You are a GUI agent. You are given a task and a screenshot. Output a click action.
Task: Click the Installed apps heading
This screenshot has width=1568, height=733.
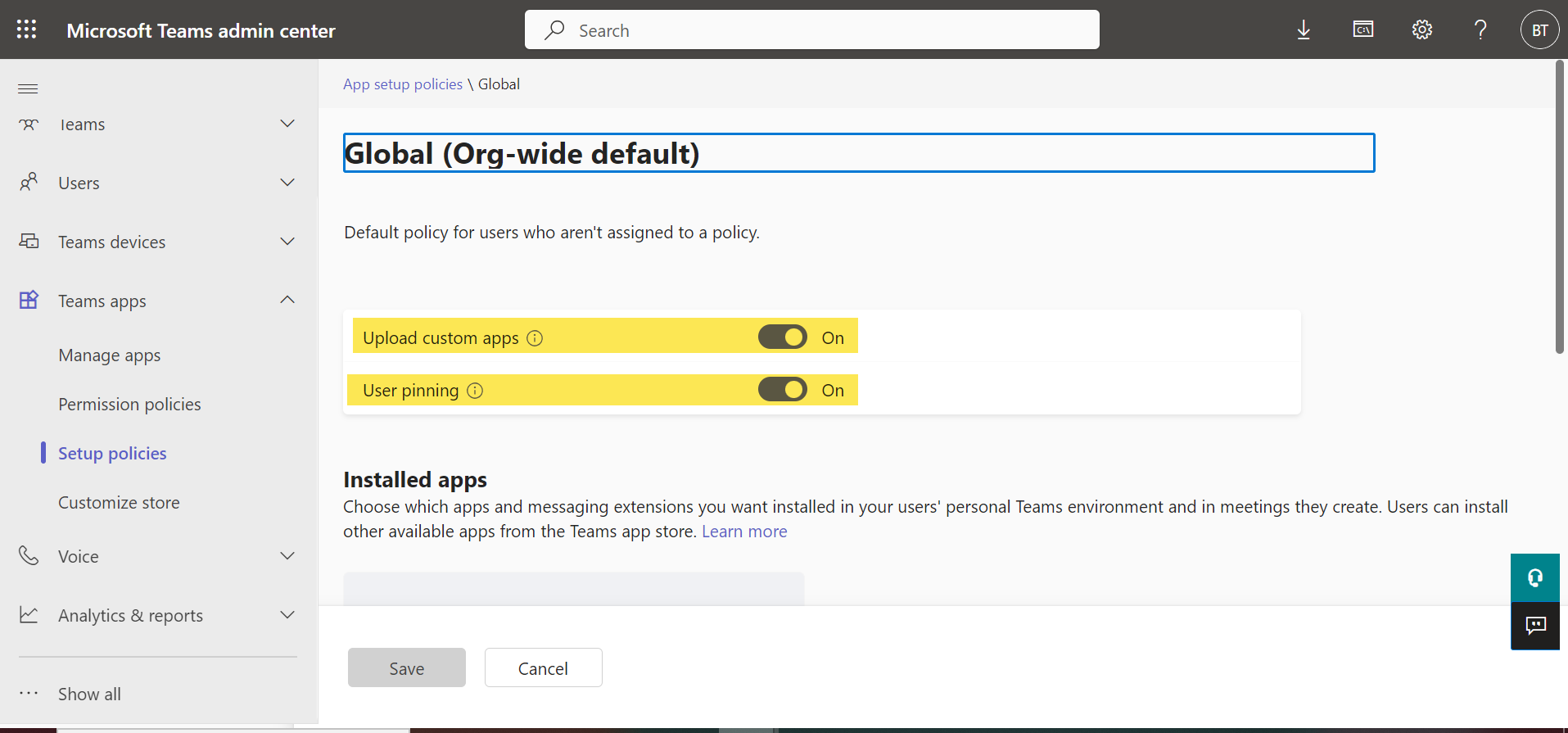click(415, 479)
